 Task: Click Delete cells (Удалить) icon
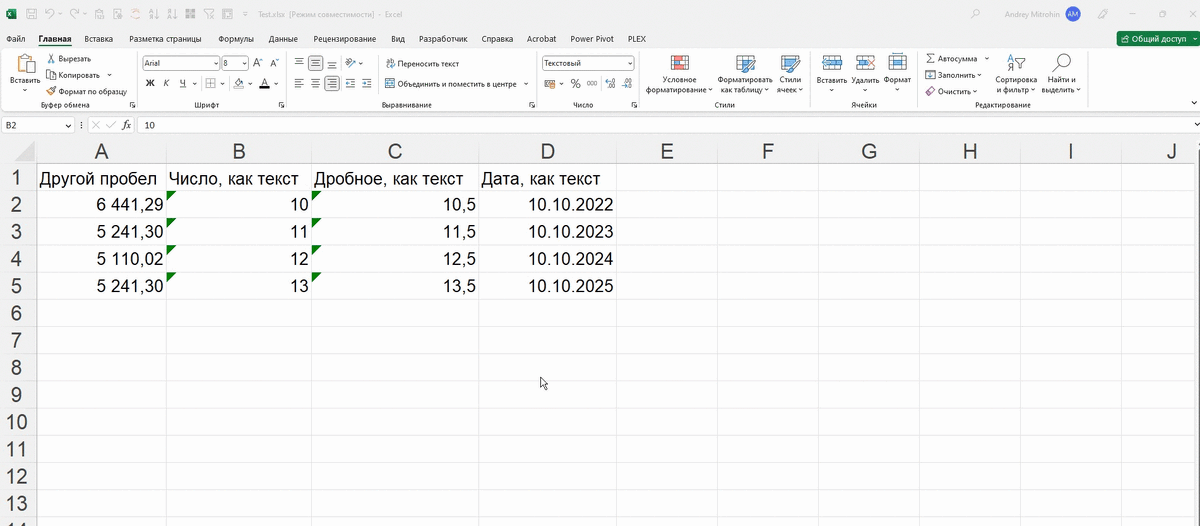coord(865,62)
